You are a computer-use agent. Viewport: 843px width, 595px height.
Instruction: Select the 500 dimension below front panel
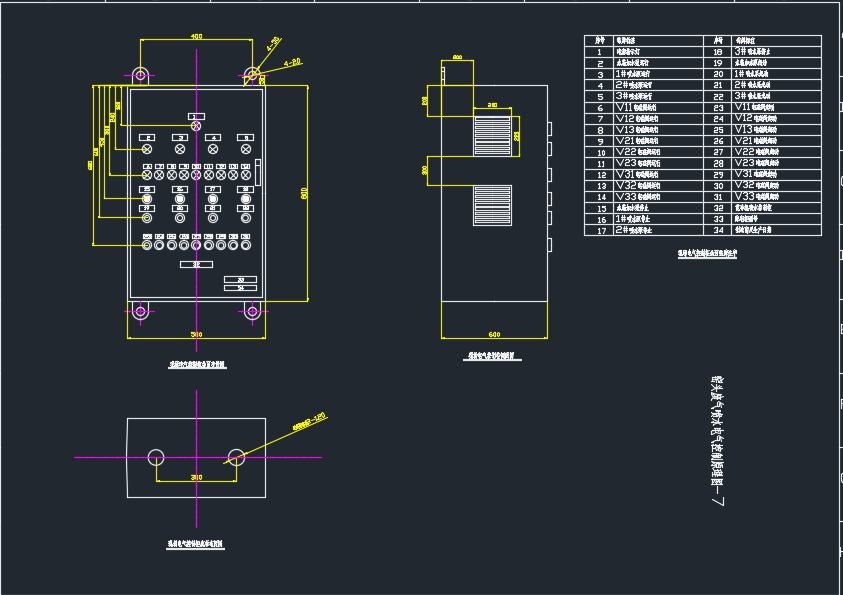[196, 334]
